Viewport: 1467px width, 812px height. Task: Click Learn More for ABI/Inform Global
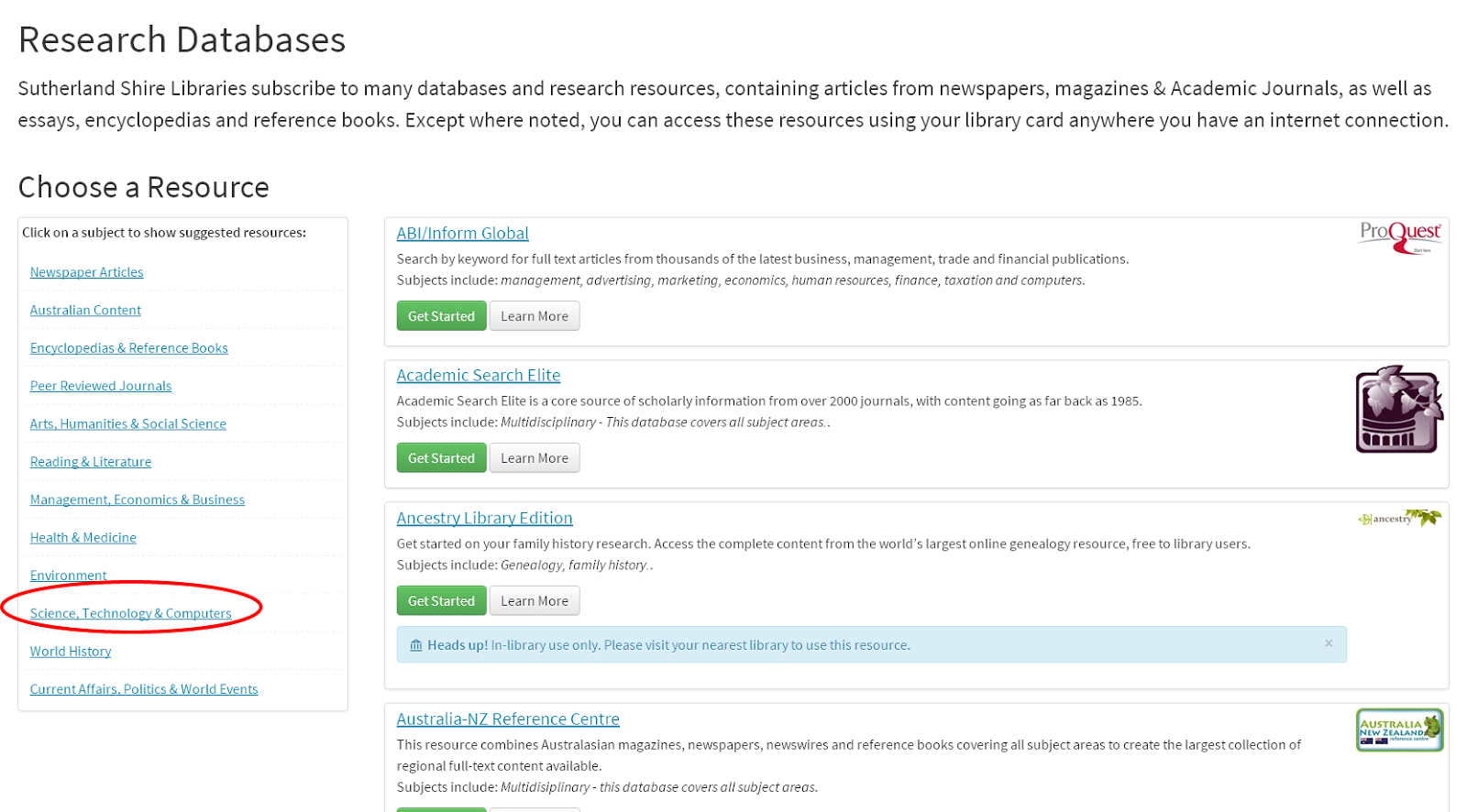coord(535,316)
